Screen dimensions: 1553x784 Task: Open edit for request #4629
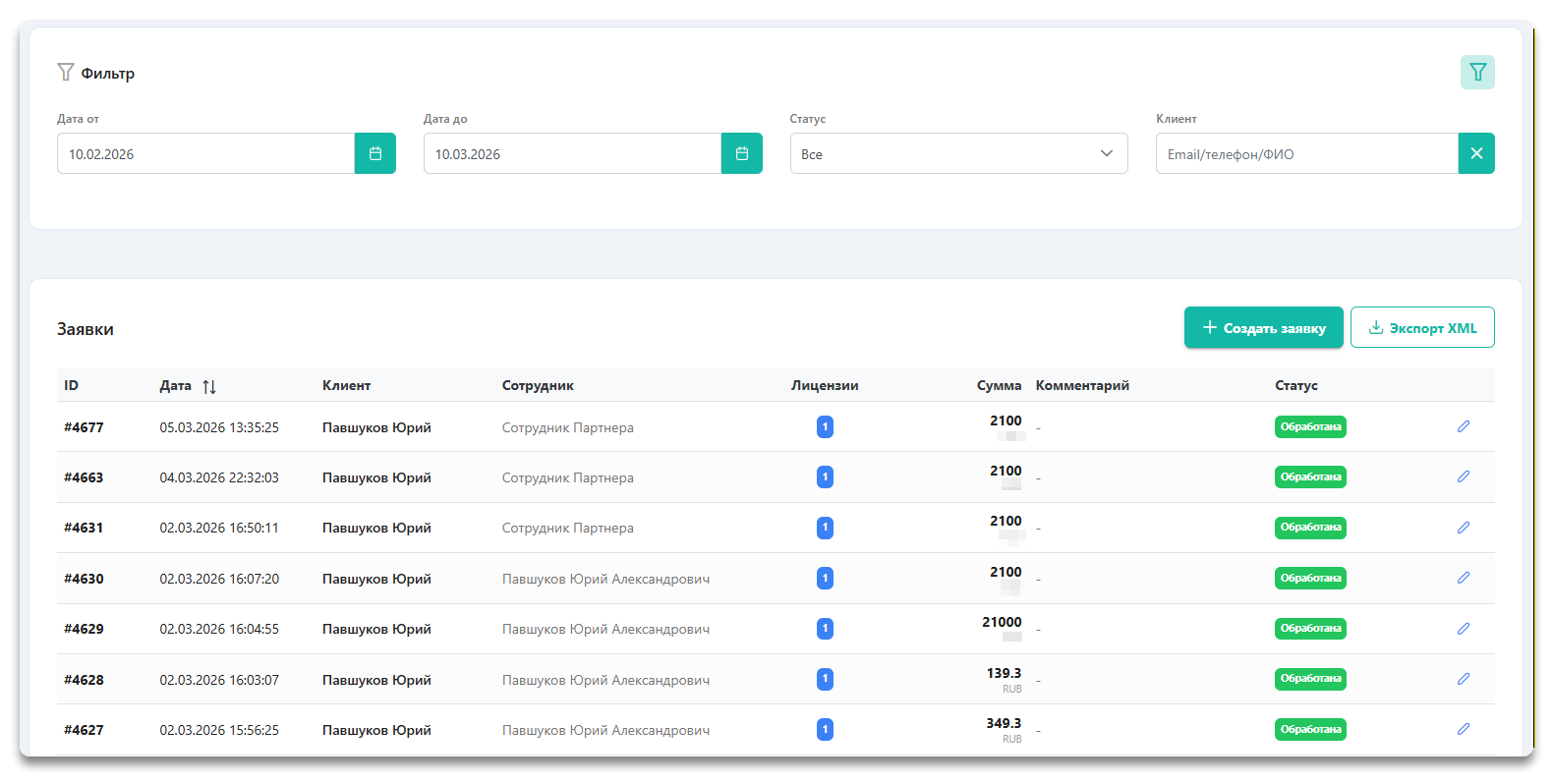click(x=1463, y=629)
